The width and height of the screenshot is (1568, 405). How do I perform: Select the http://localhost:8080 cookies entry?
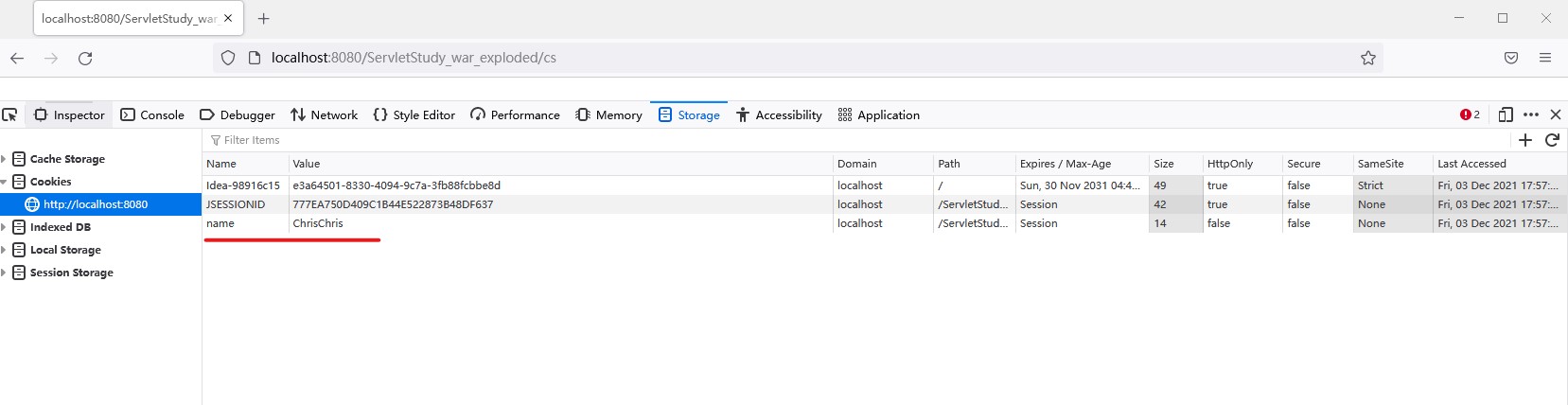(x=95, y=204)
